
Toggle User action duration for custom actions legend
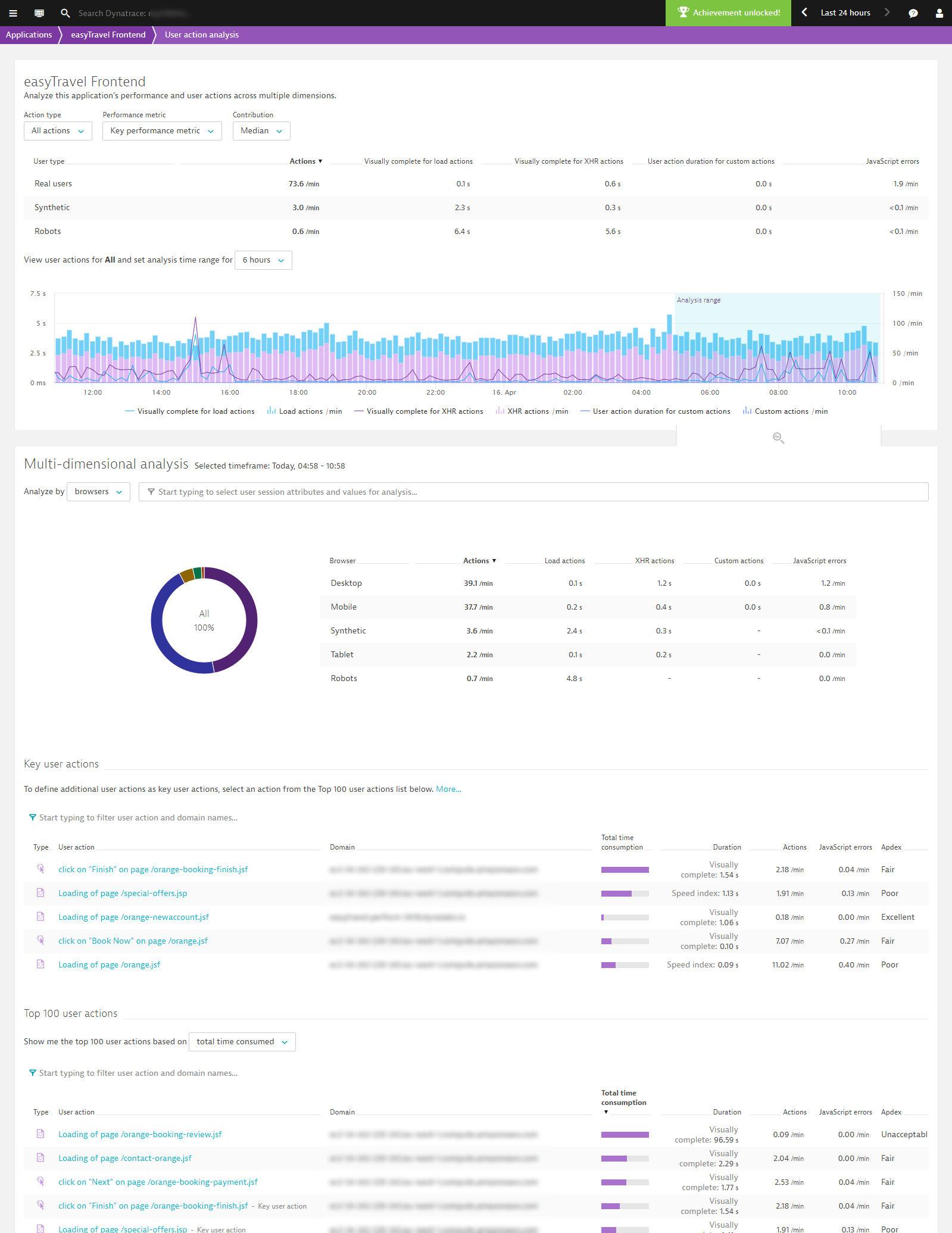click(x=655, y=411)
